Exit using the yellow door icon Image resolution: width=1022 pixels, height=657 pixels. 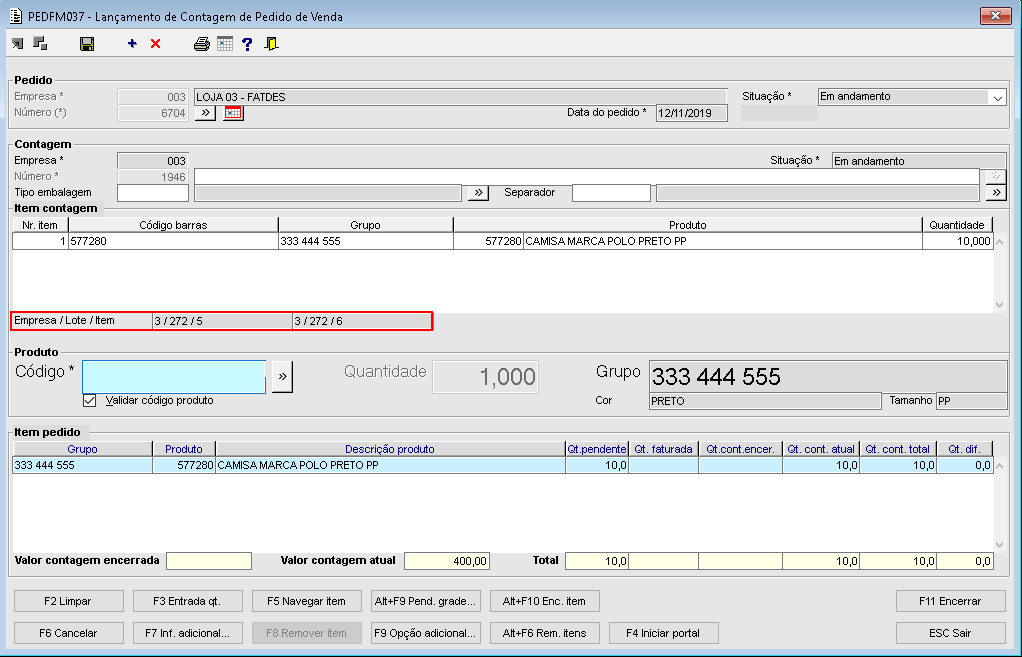[x=271, y=44]
